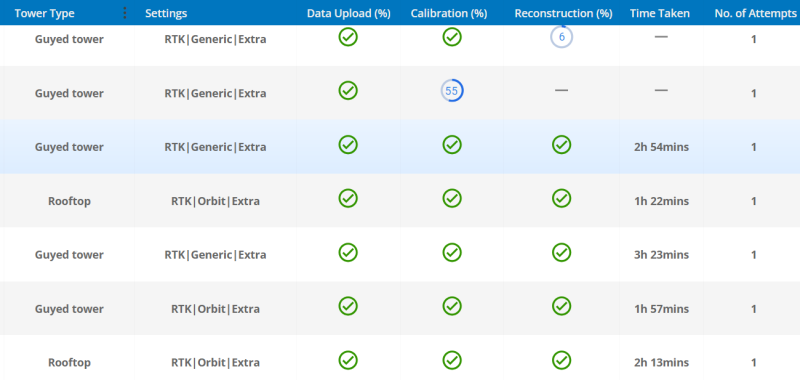The width and height of the screenshot is (800, 380).
Task: Click Calibration checkmark in the 3h 23mins row
Action: (x=452, y=252)
